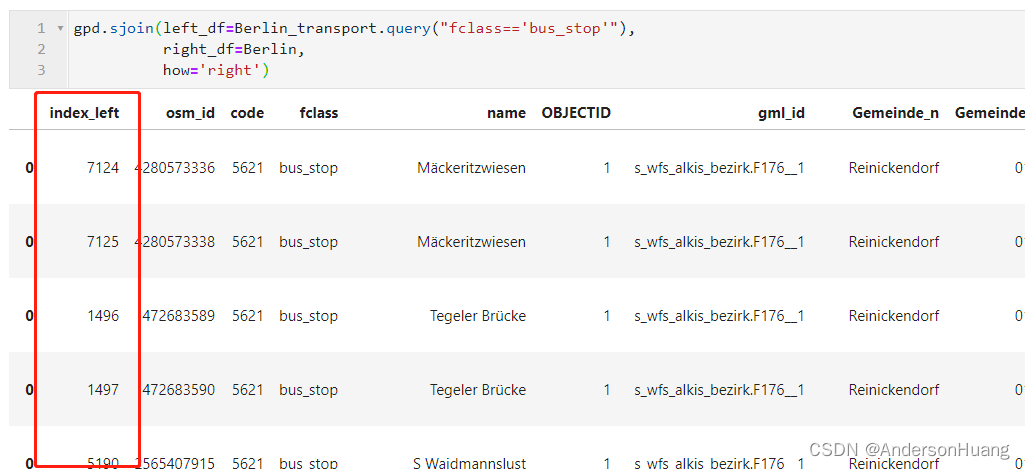Screen dimensions: 1025x469
Task: Collapse the code cell fold arrow
Action: [60, 29]
